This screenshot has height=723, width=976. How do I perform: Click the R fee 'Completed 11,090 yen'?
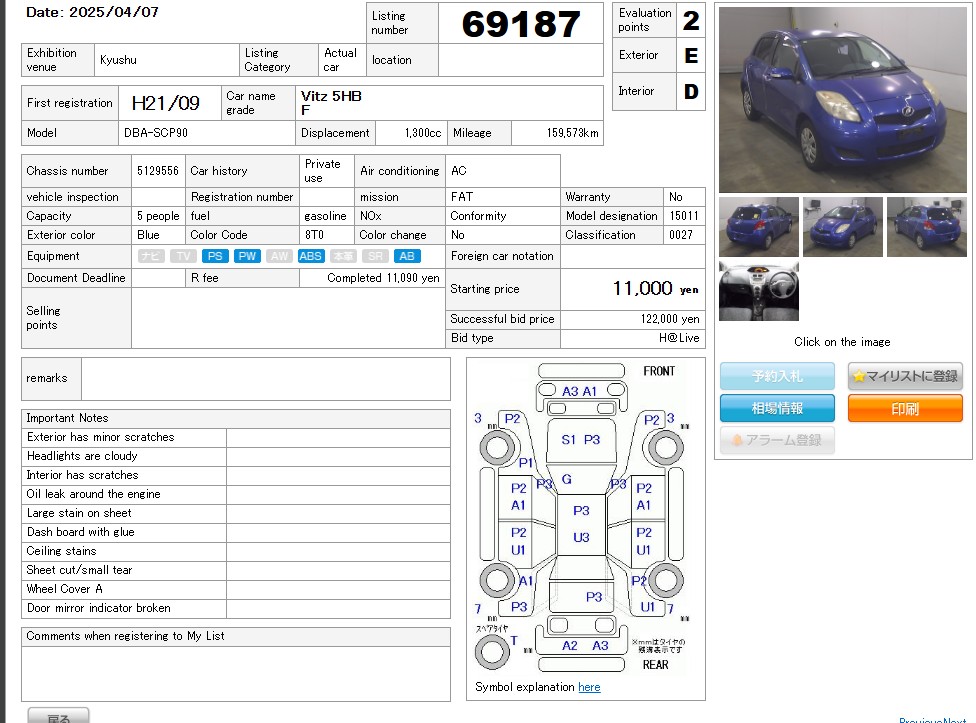(x=383, y=278)
